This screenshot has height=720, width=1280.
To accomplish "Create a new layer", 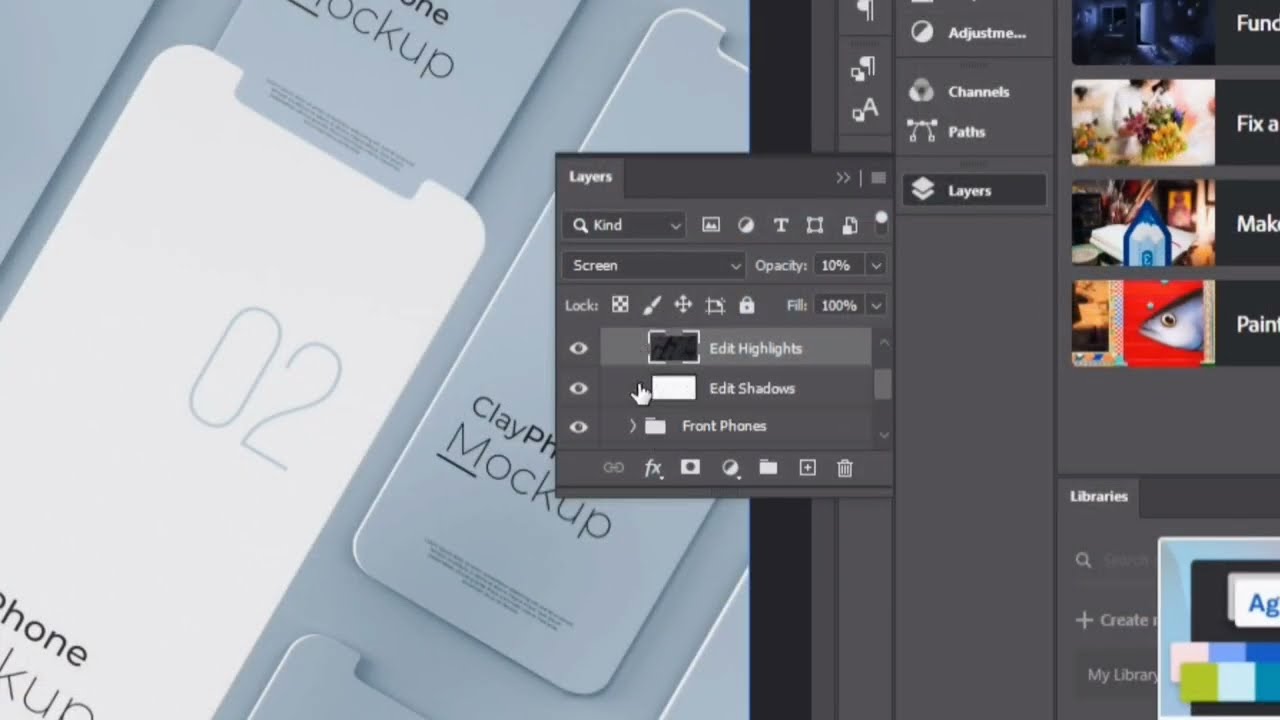I will click(x=807, y=467).
